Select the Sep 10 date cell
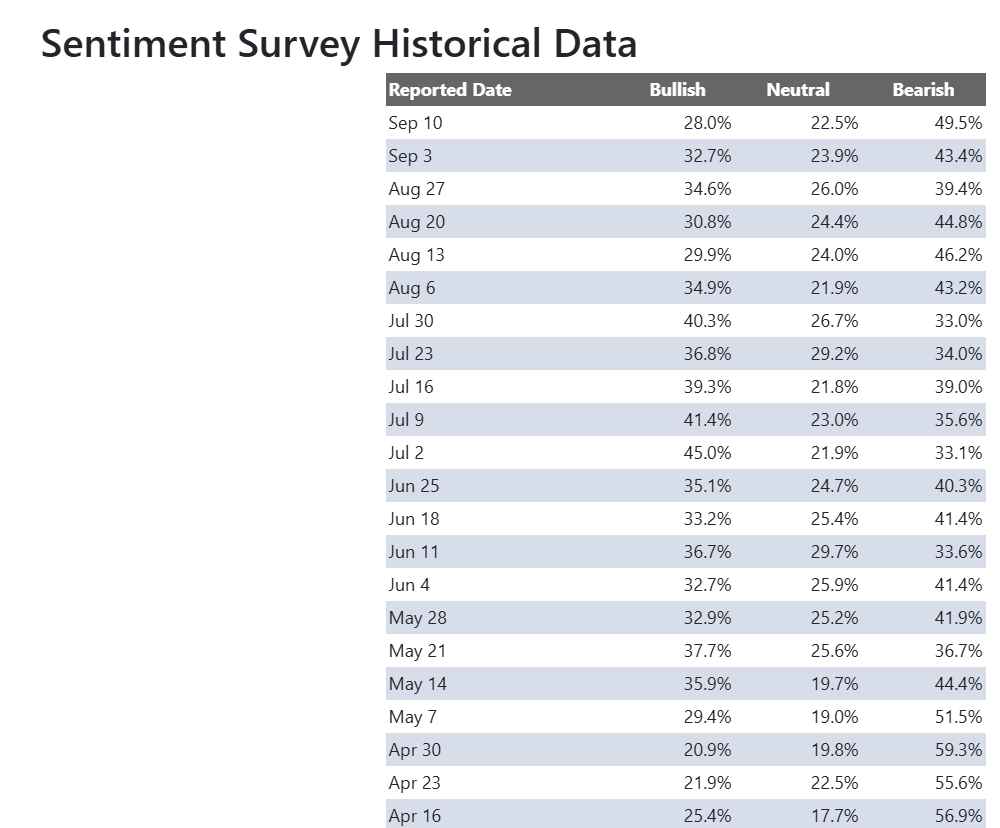1000x828 pixels. pos(415,123)
